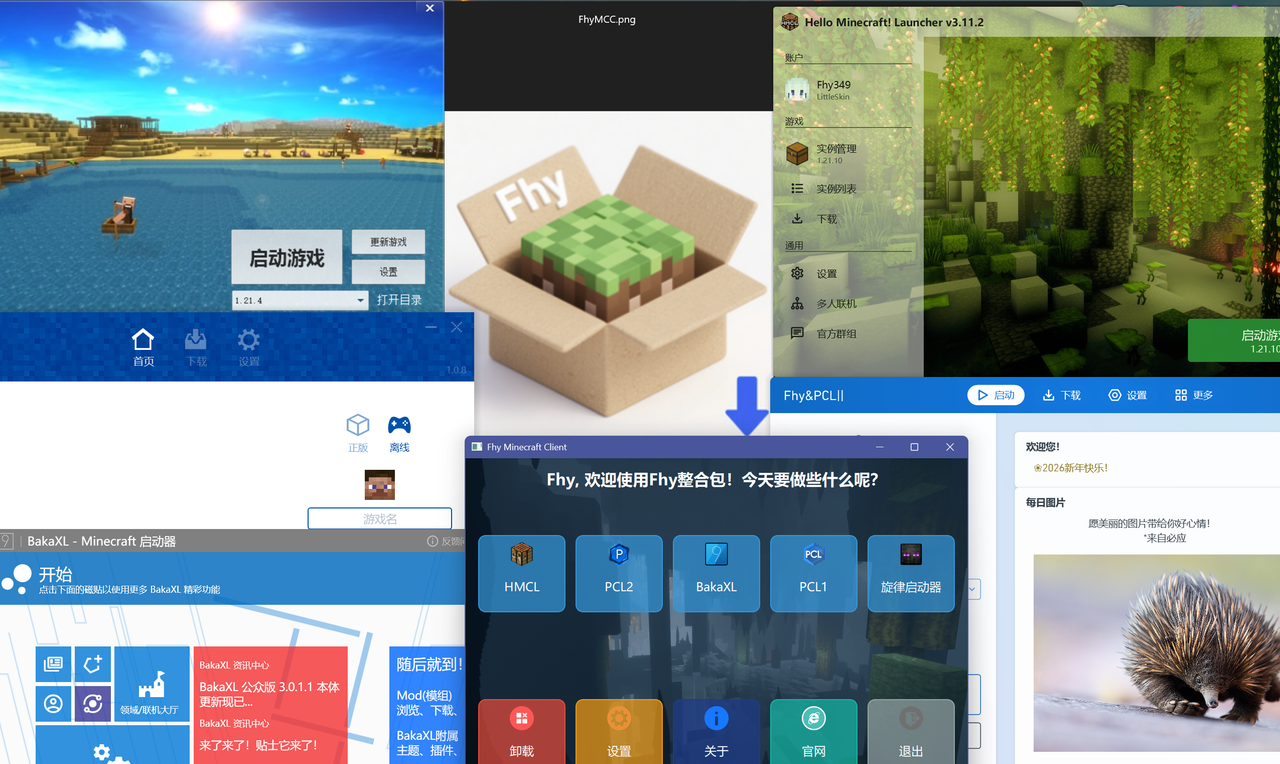Image resolution: width=1280 pixels, height=764 pixels.
Task: Click the 更新游戏 button
Action: pos(388,242)
